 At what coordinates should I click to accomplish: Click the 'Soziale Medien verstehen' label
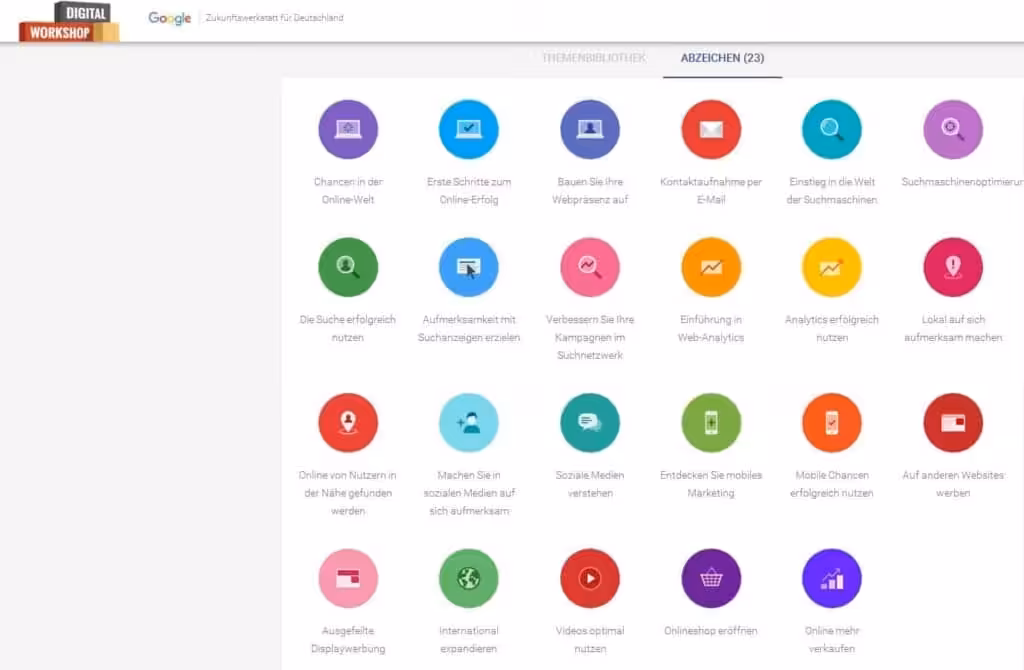[590, 484]
